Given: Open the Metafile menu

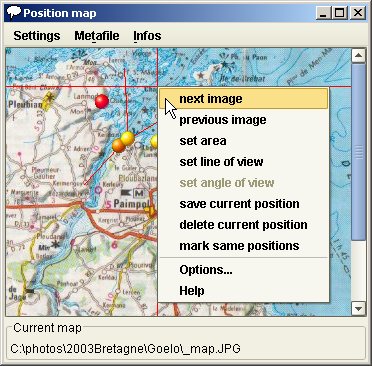Looking at the screenshot, I should [x=97, y=35].
